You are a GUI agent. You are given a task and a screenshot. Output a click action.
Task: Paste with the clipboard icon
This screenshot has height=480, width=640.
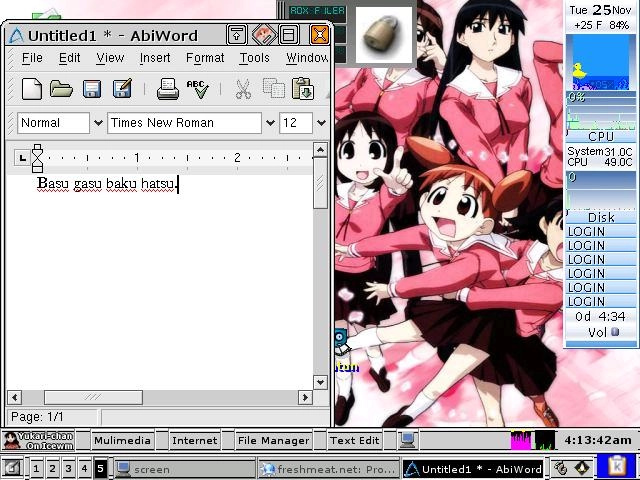(302, 89)
